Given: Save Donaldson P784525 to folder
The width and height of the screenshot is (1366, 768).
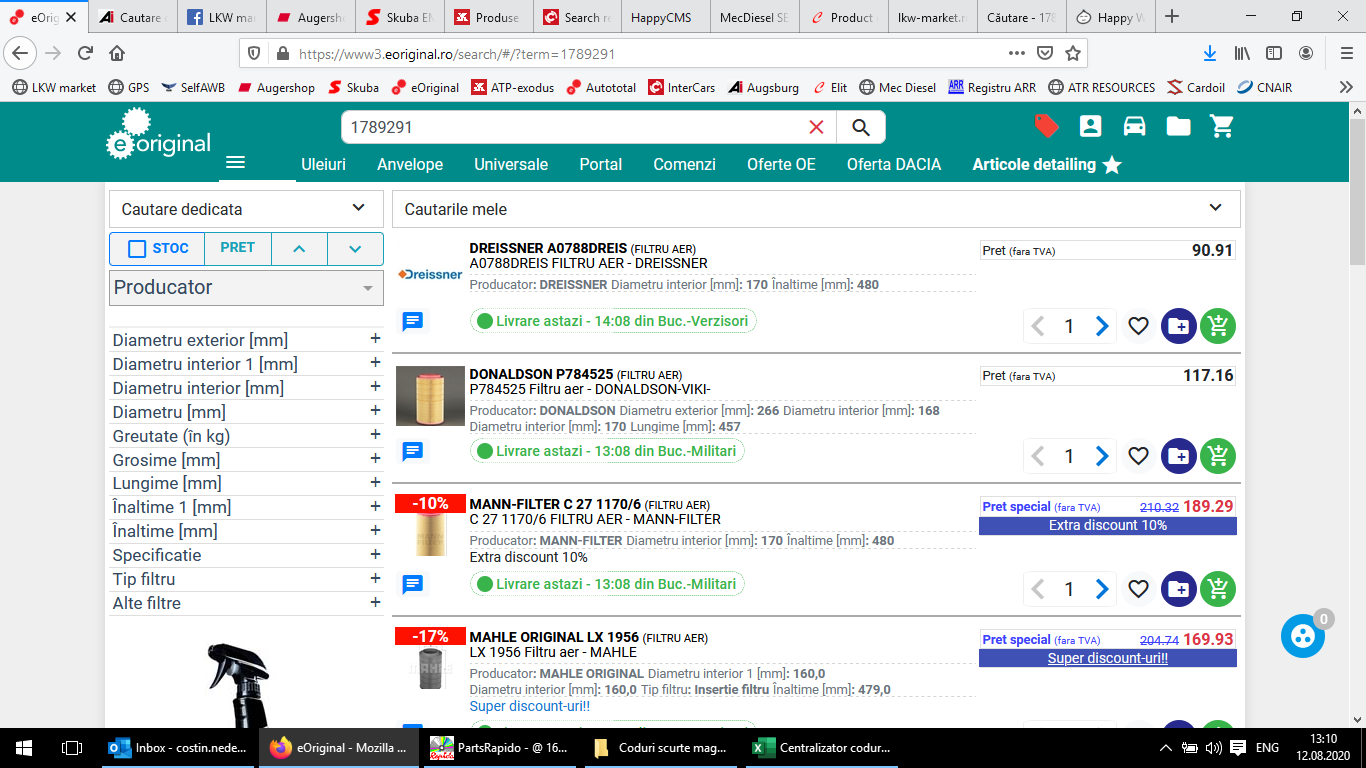Looking at the screenshot, I should pos(1178,456).
